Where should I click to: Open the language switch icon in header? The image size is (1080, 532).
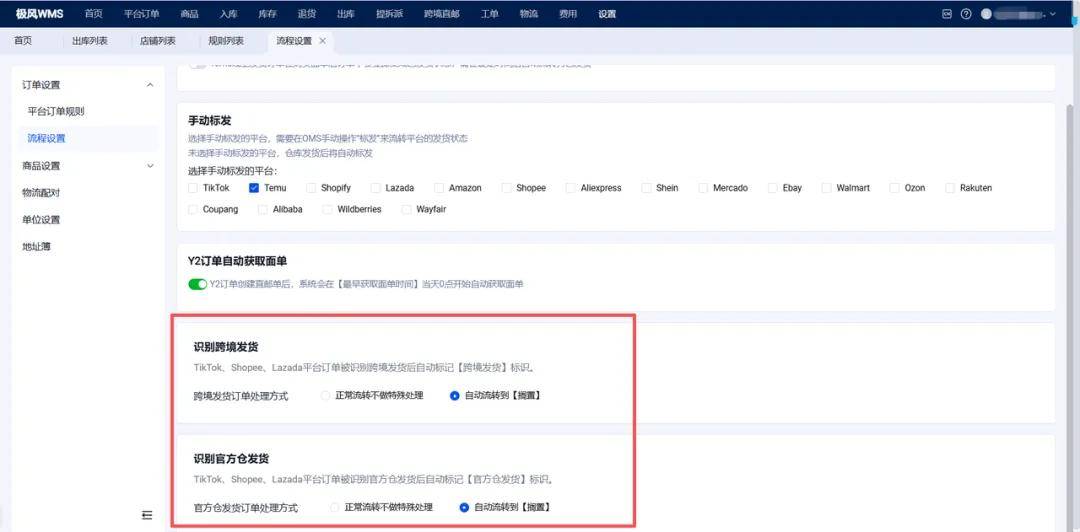tap(947, 14)
